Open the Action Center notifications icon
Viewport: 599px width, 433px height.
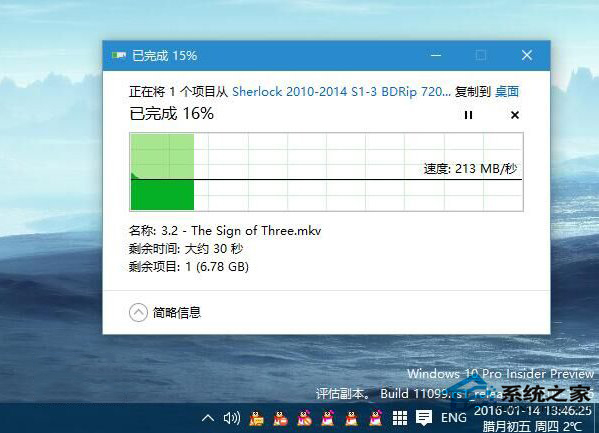(424, 418)
